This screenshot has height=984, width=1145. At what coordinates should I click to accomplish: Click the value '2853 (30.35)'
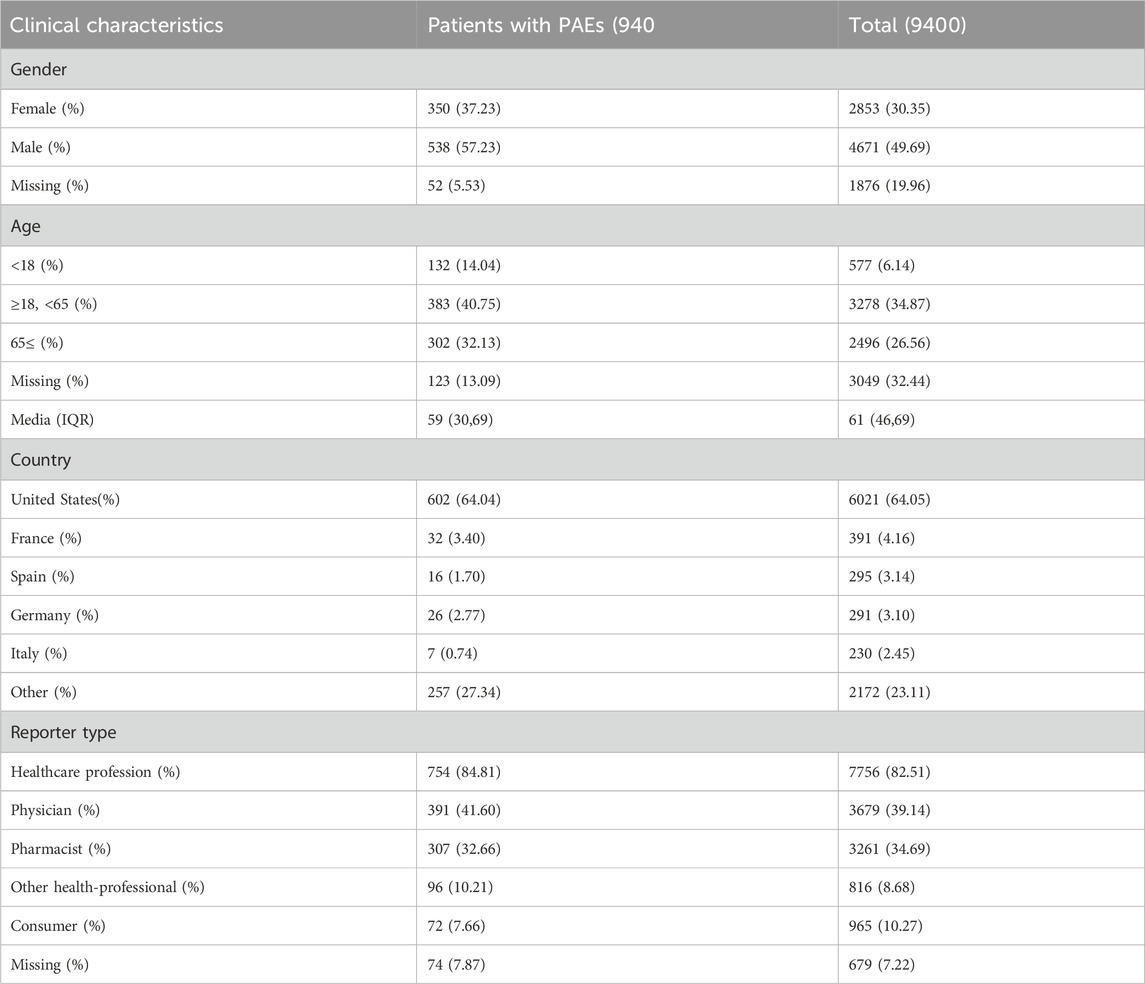pyautogui.click(x=889, y=109)
